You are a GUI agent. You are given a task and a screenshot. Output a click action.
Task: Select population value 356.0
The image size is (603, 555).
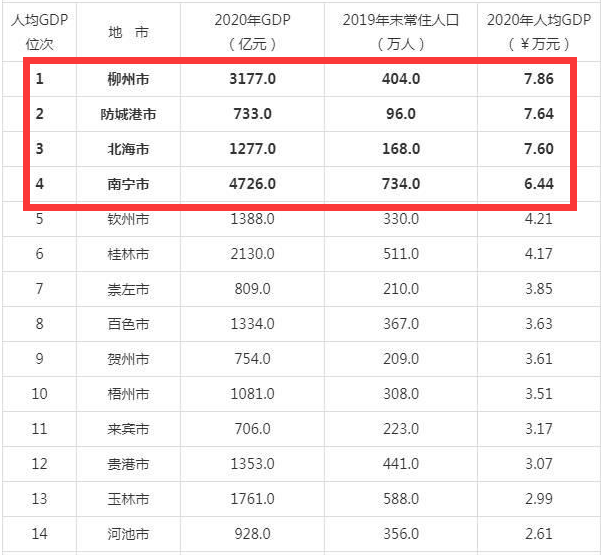point(401,534)
